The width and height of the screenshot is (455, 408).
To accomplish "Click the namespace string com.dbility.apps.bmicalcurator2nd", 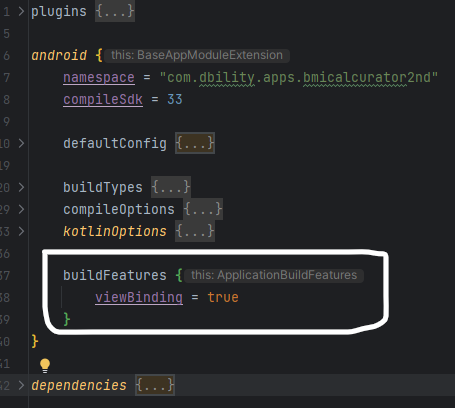I will tap(299, 78).
